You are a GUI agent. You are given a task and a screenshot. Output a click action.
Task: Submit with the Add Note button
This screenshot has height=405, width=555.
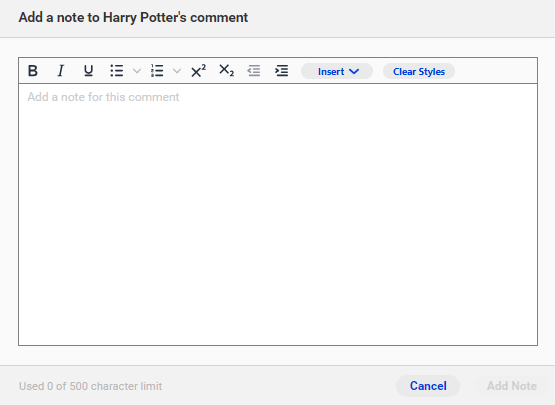pos(511,386)
